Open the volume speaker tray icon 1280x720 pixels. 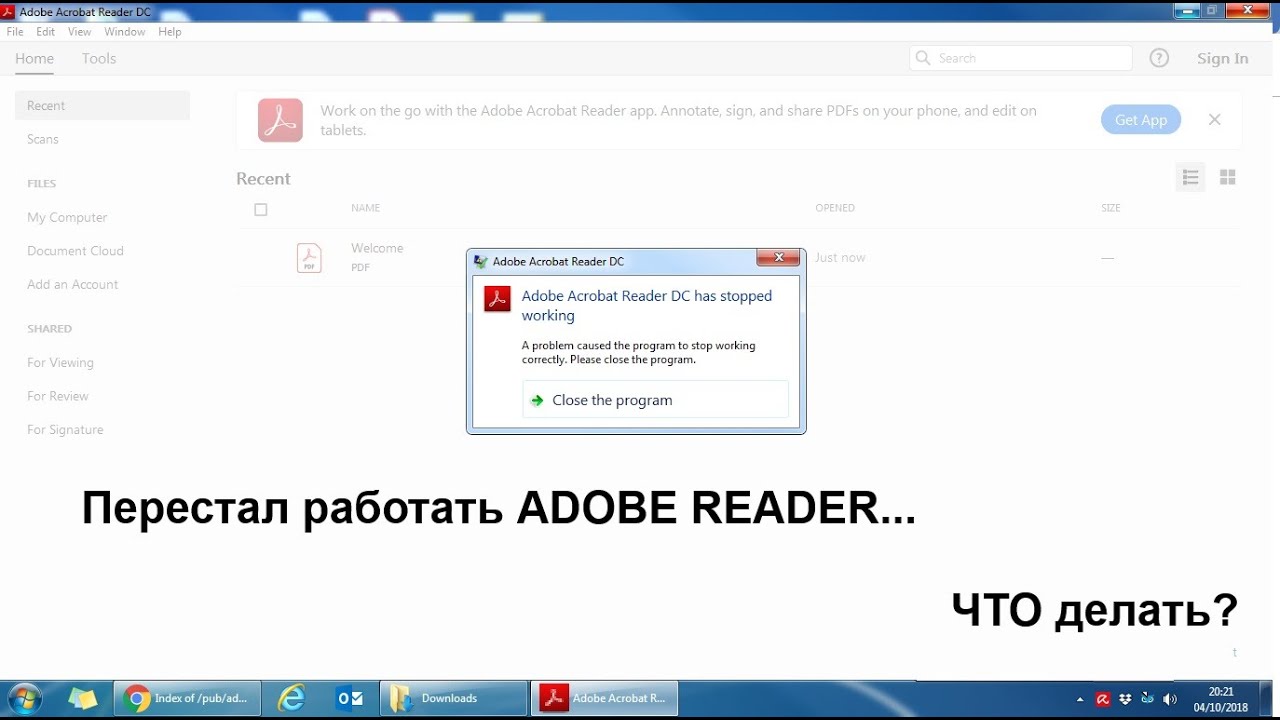[1170, 699]
